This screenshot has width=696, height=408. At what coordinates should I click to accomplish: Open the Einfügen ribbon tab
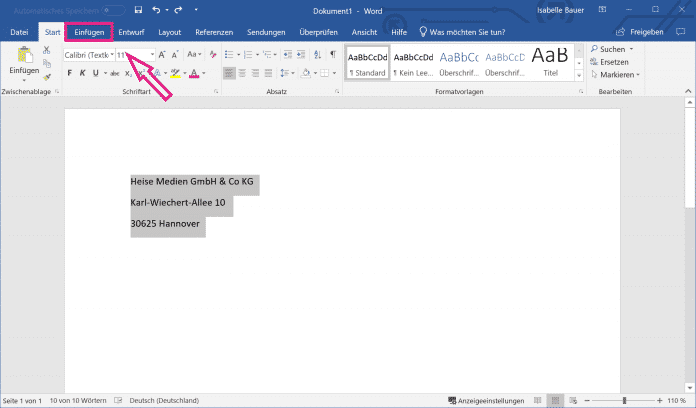pos(88,32)
